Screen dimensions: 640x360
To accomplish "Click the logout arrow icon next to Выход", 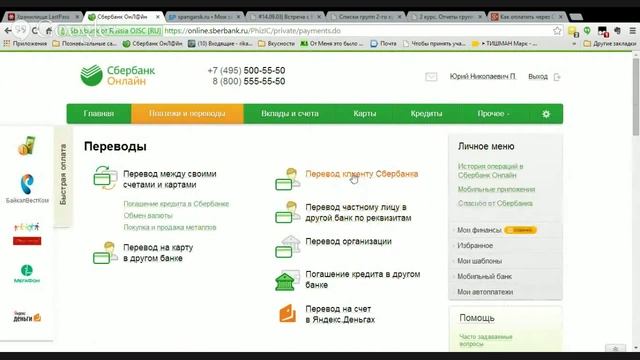I will pyautogui.click(x=557, y=77).
